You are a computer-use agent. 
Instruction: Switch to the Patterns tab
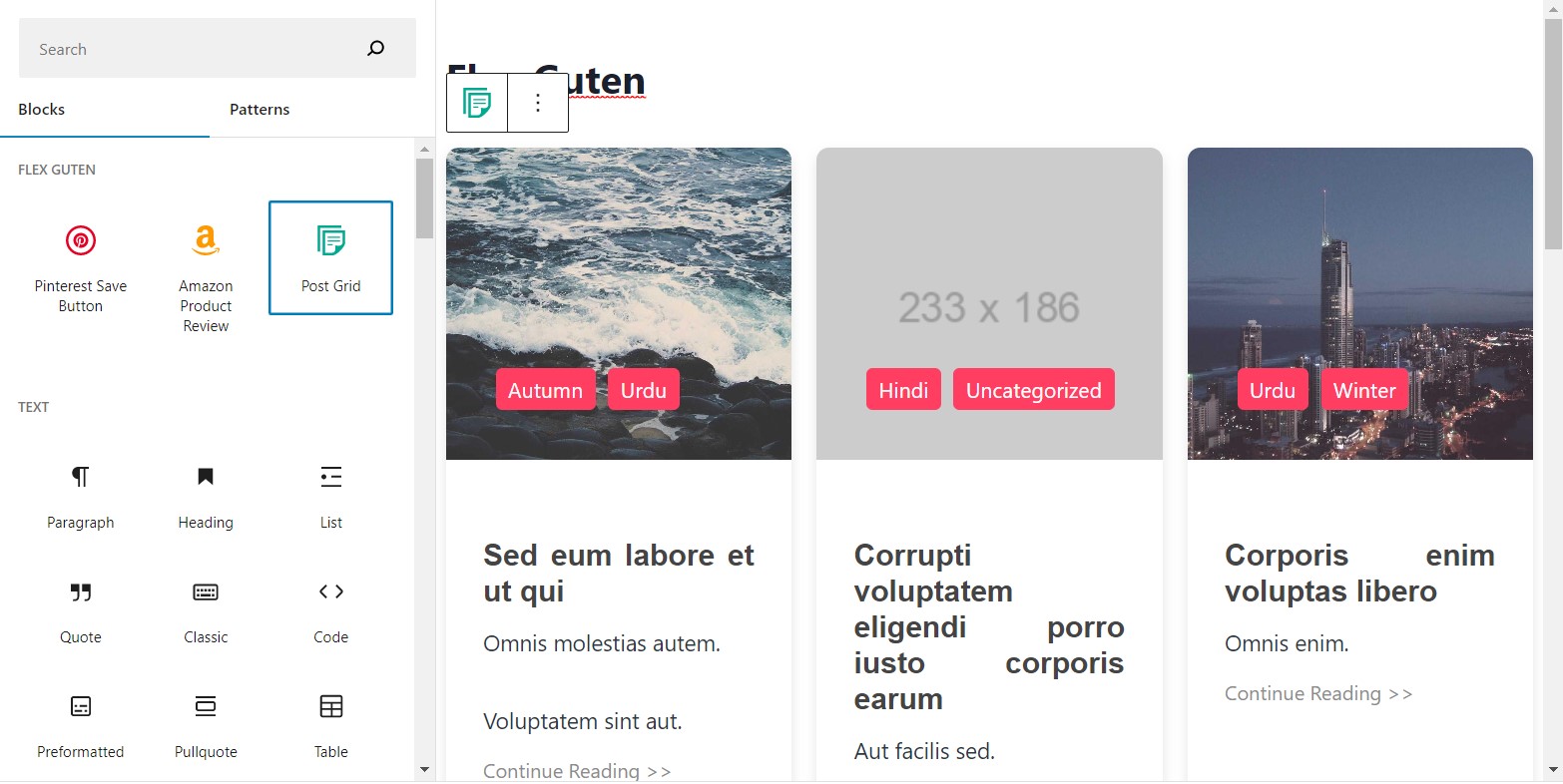[260, 110]
